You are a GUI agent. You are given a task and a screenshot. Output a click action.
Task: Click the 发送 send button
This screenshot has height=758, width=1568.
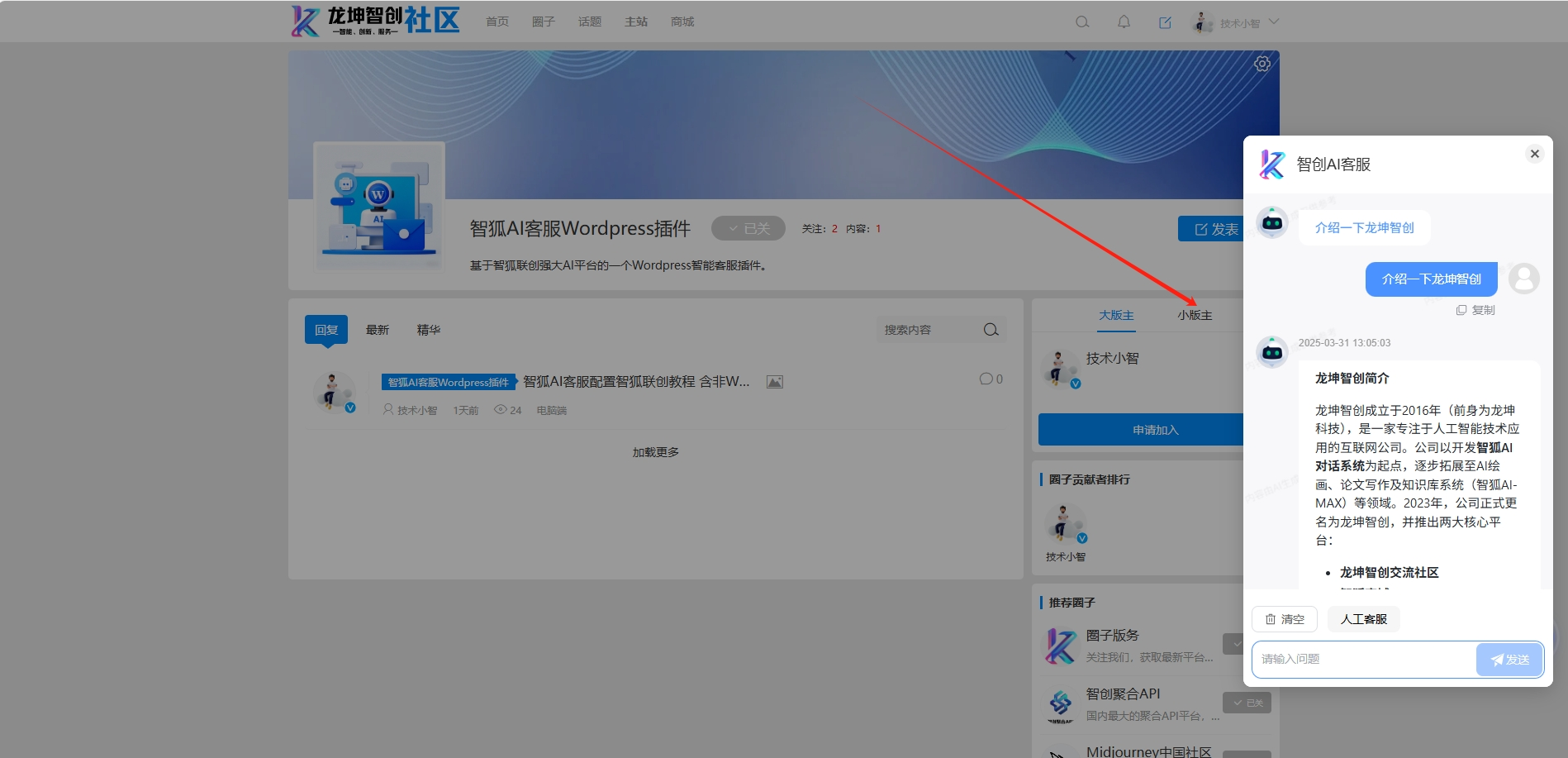1509,660
